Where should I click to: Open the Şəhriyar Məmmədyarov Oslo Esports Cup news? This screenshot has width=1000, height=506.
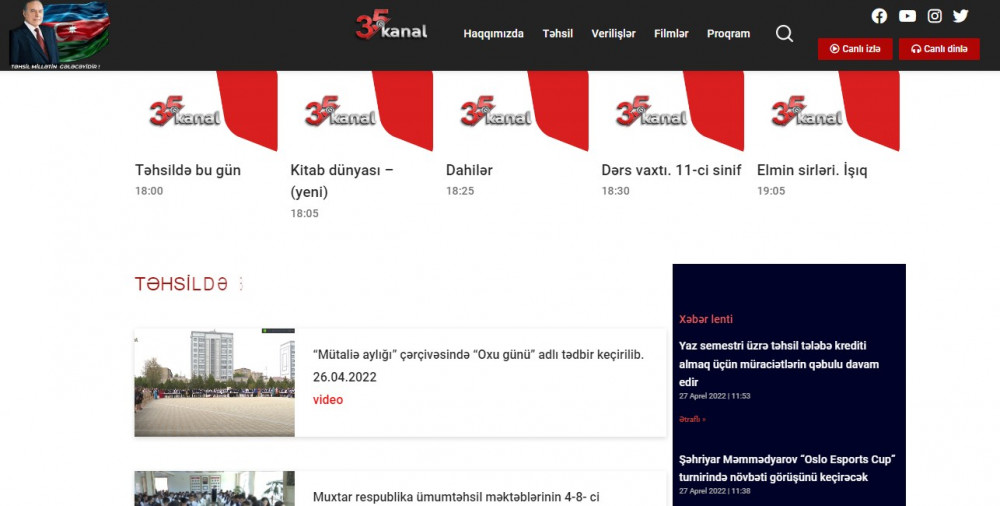787,468
